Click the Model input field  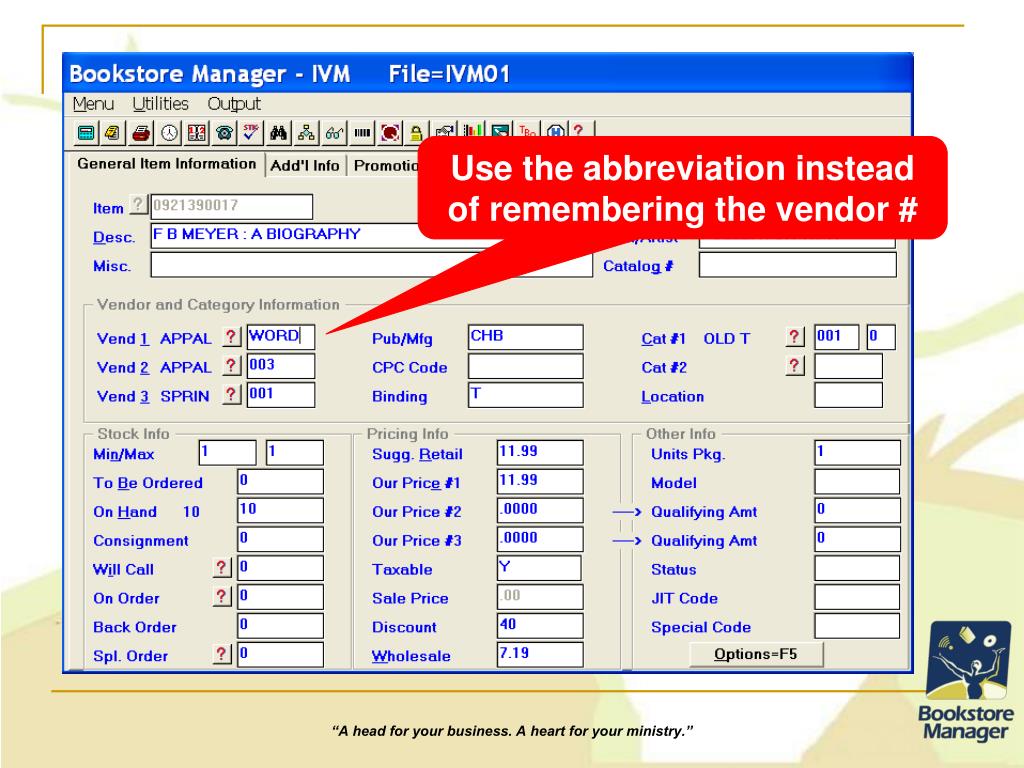point(857,481)
